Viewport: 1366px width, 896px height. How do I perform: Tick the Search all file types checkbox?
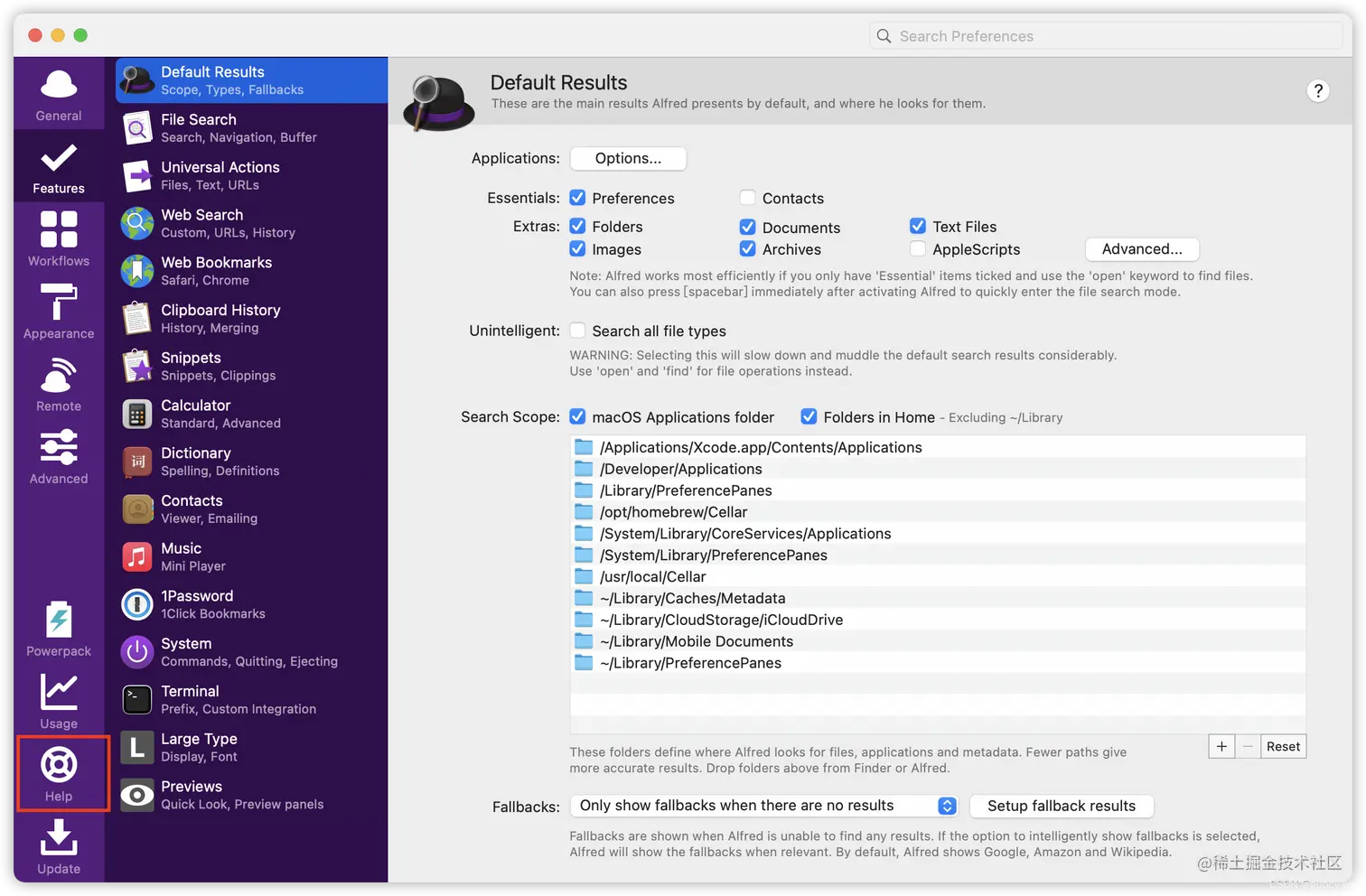click(x=577, y=331)
